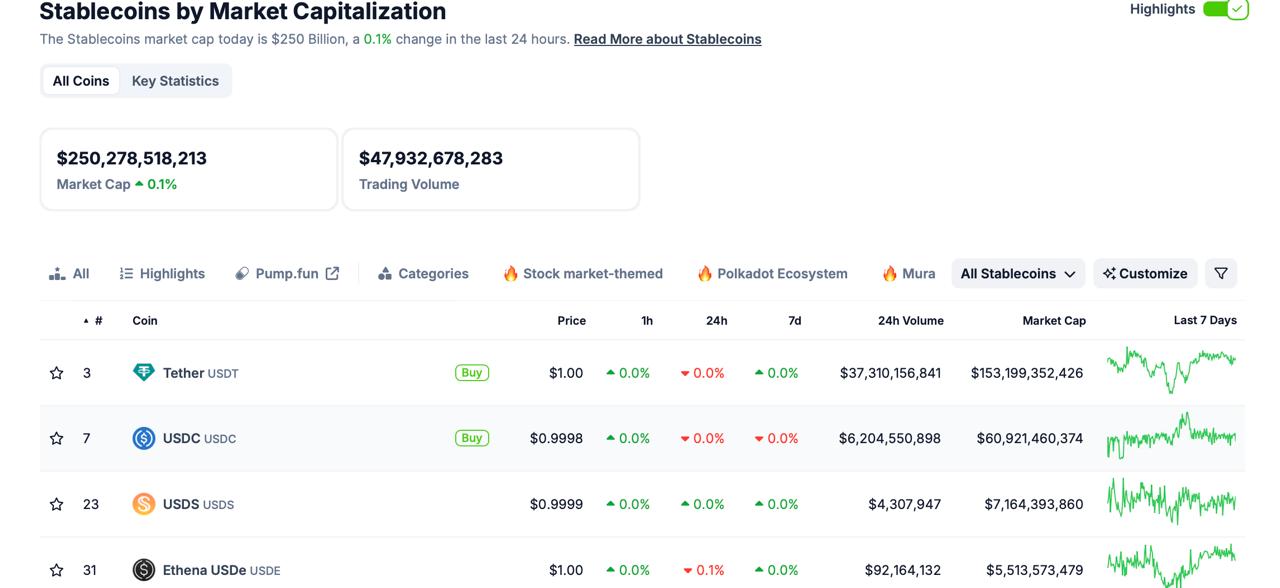Open the USDS coin page
Image resolution: width=1280 pixels, height=588 pixels.
198,504
